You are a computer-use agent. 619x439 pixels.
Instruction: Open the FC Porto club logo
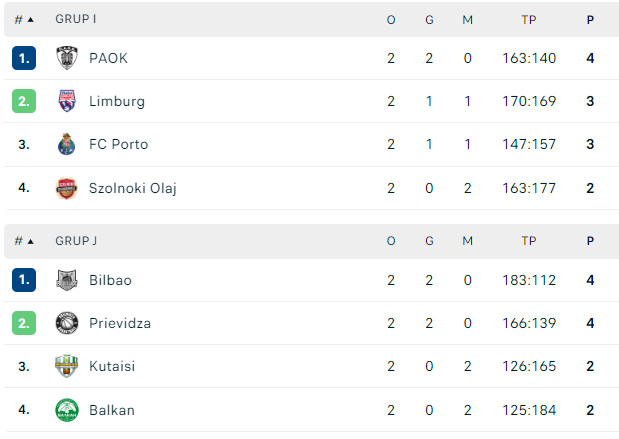click(x=66, y=144)
